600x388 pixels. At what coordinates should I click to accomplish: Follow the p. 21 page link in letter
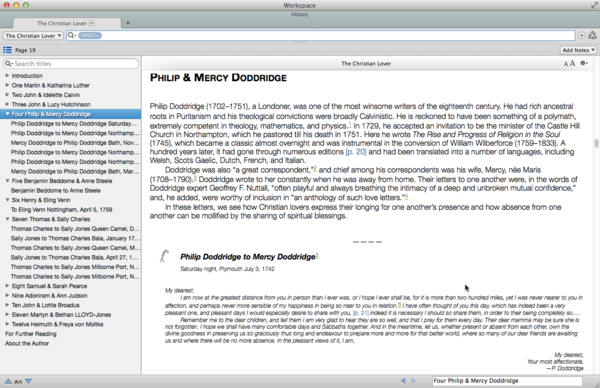click(x=361, y=313)
